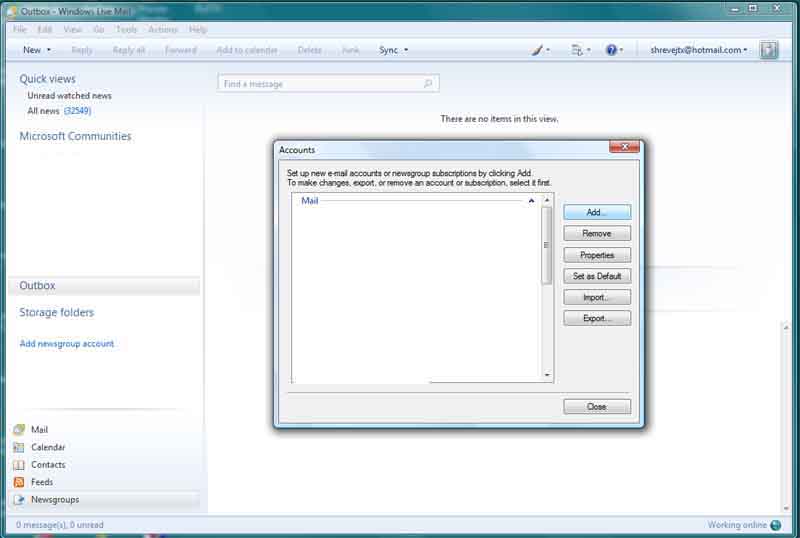This screenshot has height=538, width=800.
Task: Select All news (32549) quick view
Action: pyautogui.click(x=59, y=111)
